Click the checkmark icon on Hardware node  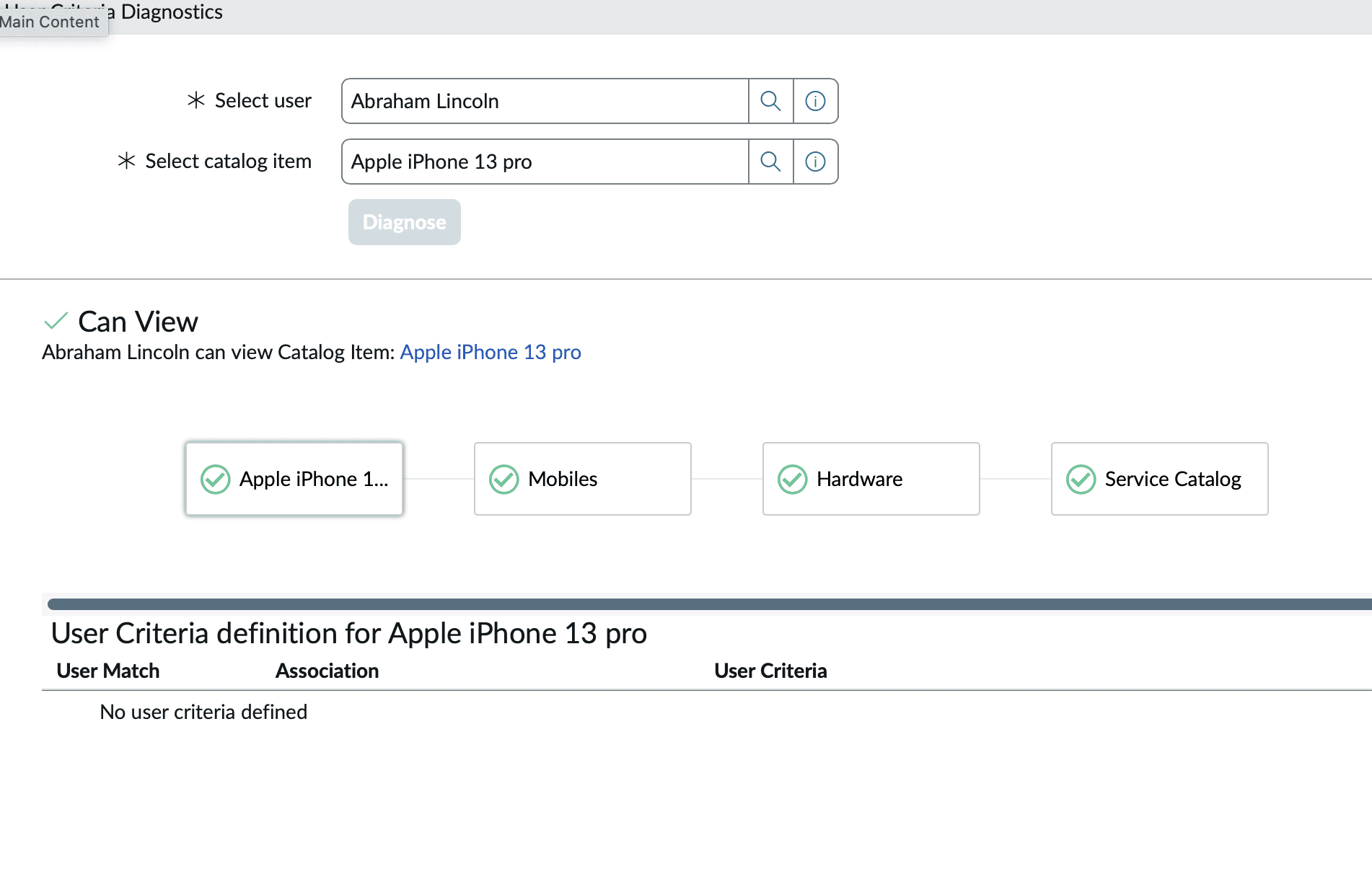(792, 479)
